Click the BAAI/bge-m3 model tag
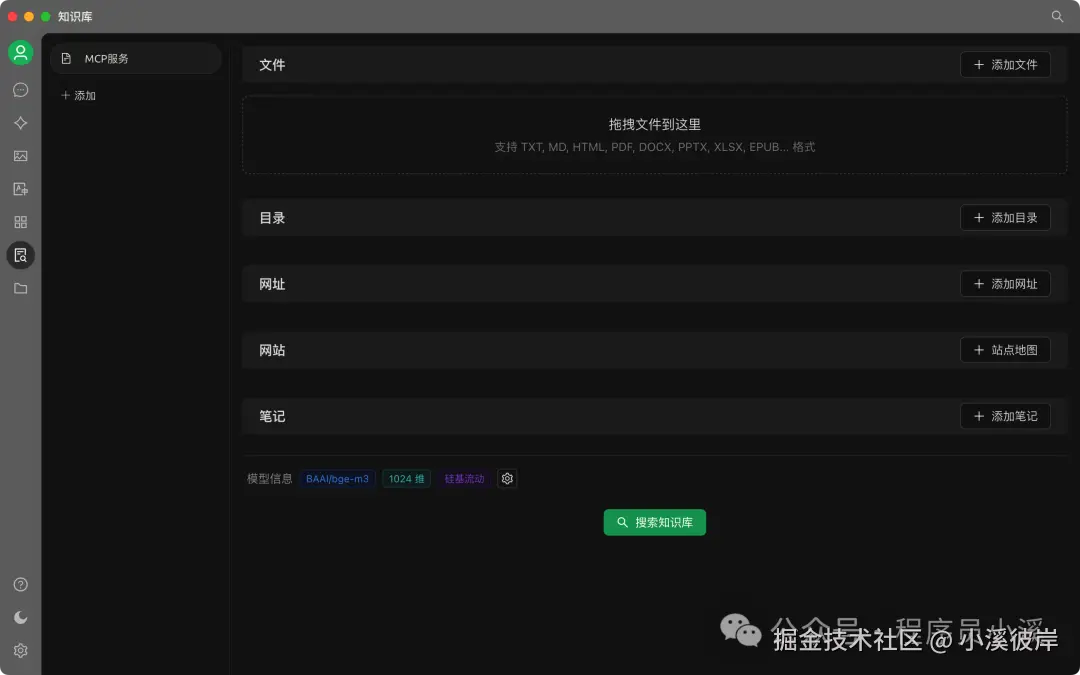The image size is (1080, 675). [337, 478]
